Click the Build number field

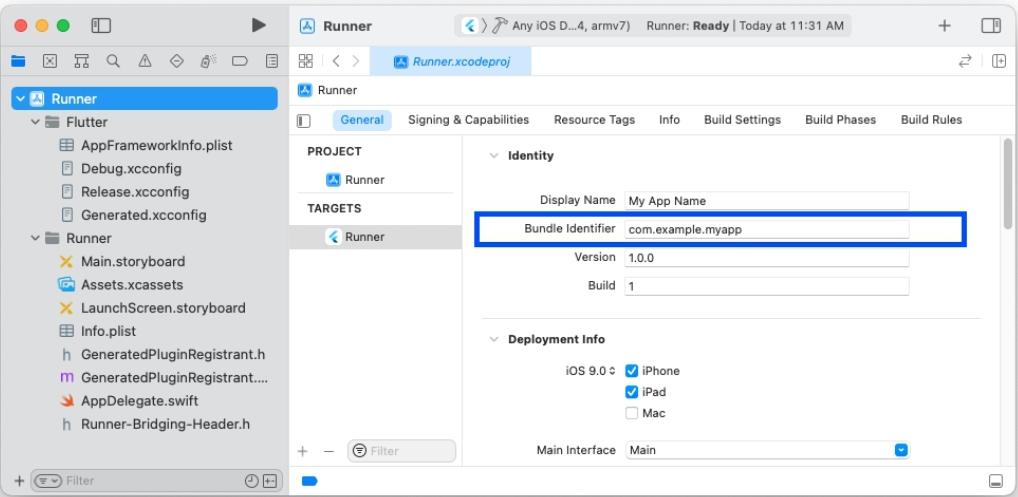tap(767, 286)
